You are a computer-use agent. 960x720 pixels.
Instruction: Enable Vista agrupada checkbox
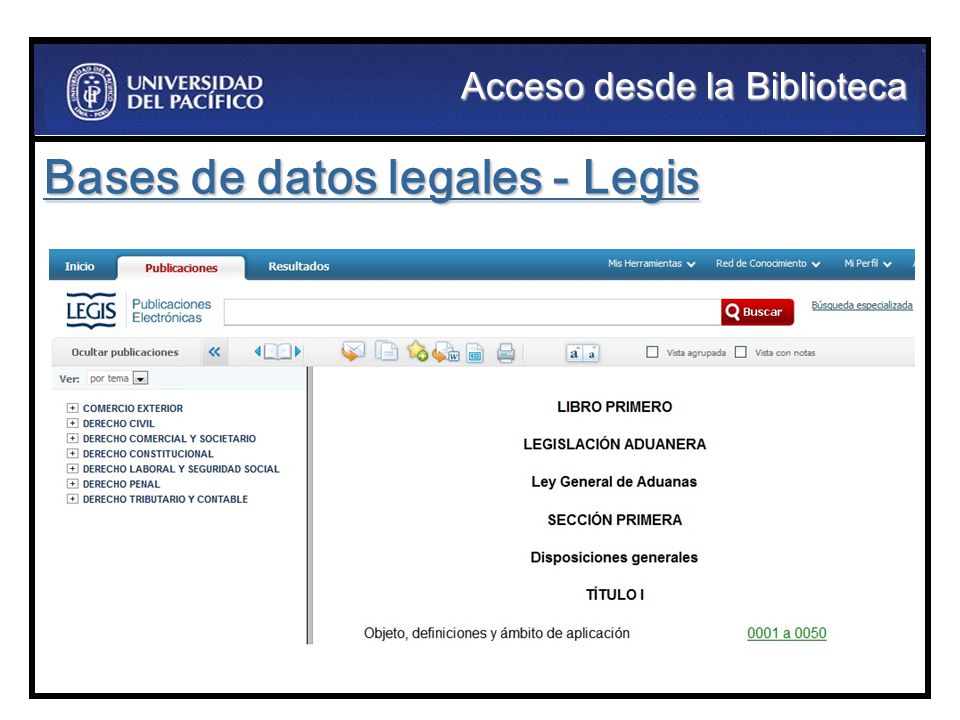[652, 352]
